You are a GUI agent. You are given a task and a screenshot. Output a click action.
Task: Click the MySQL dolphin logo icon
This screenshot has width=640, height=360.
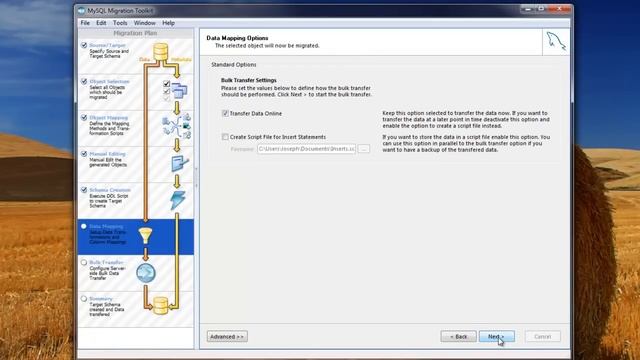556,42
